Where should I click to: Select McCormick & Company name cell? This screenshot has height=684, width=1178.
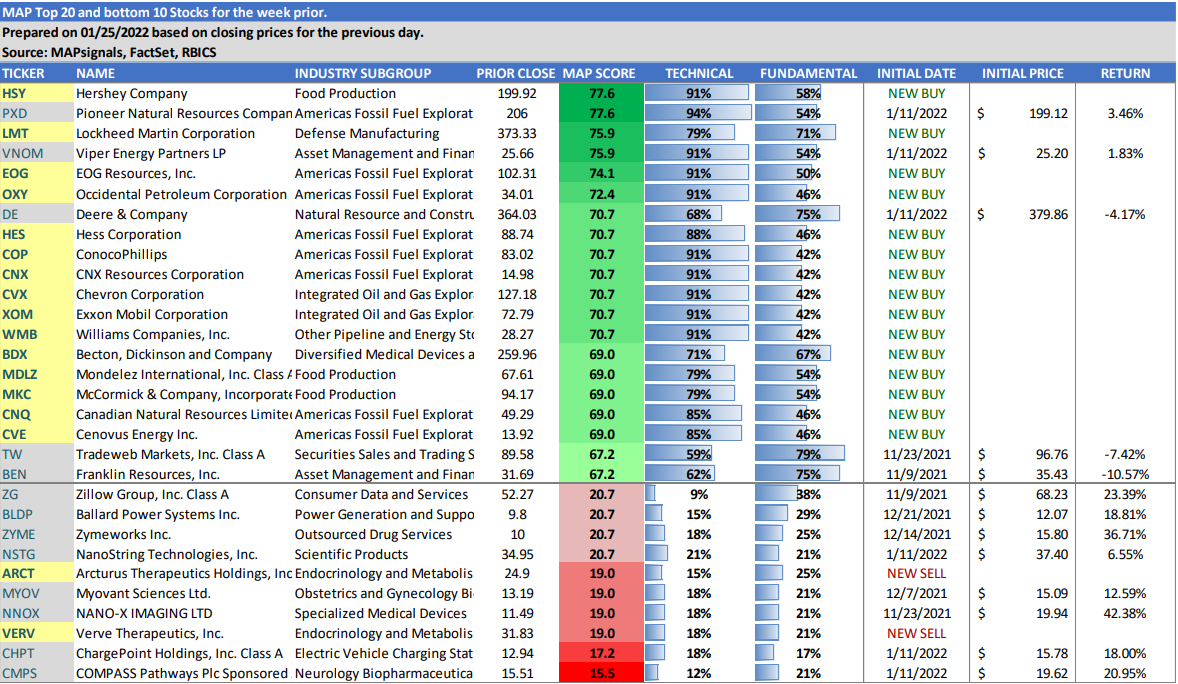point(183,395)
